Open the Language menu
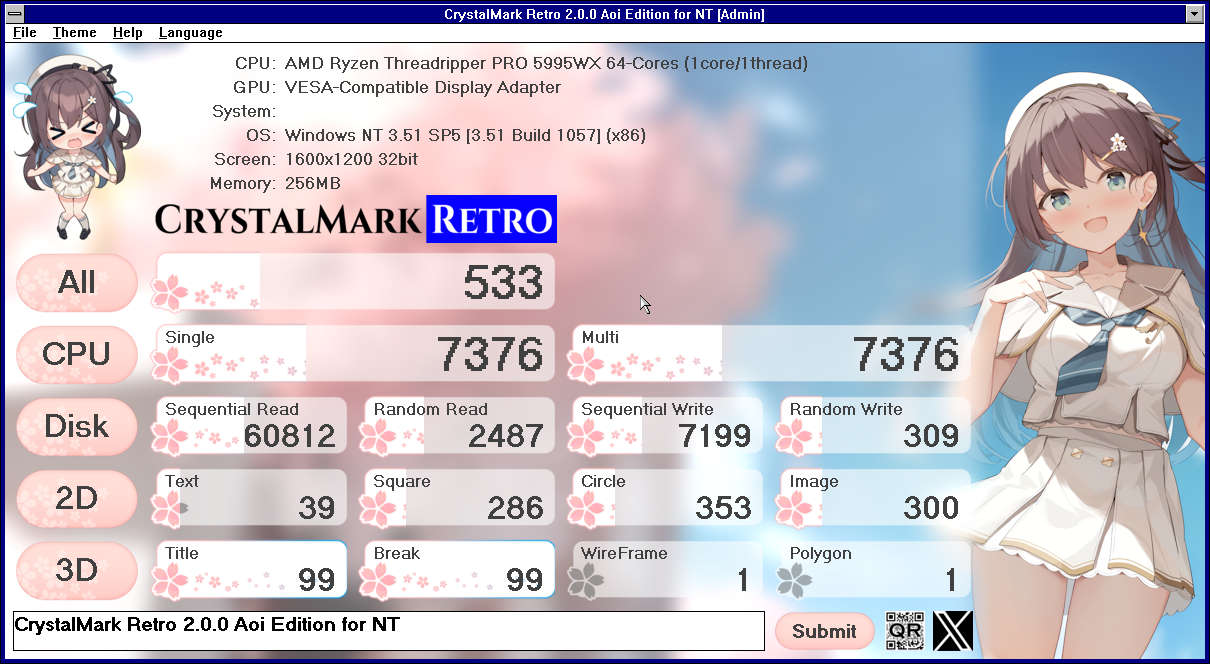 [x=190, y=32]
